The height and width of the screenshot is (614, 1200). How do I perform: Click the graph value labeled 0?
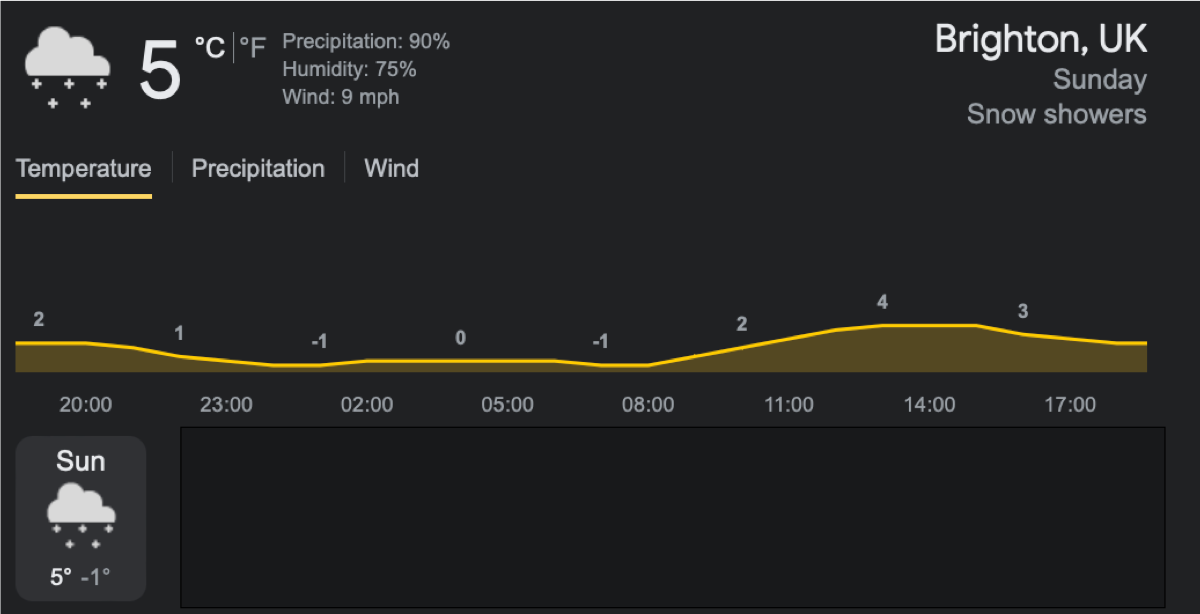pyautogui.click(x=460, y=338)
